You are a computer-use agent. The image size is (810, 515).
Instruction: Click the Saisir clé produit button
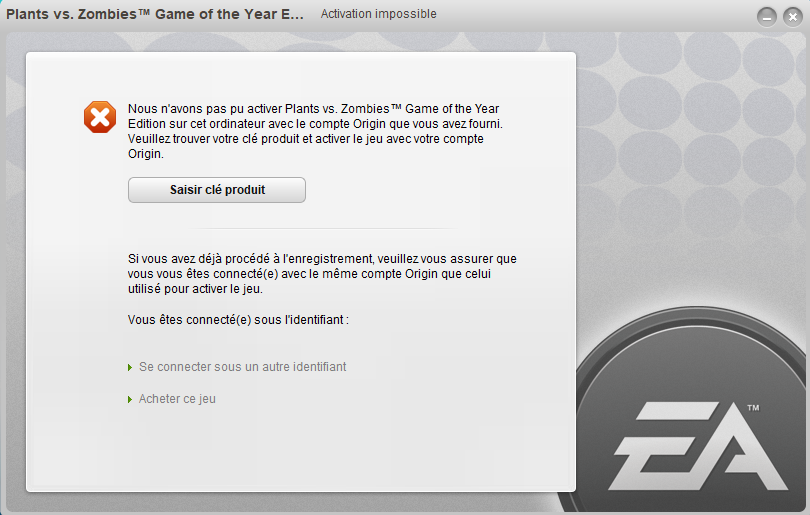tap(216, 190)
